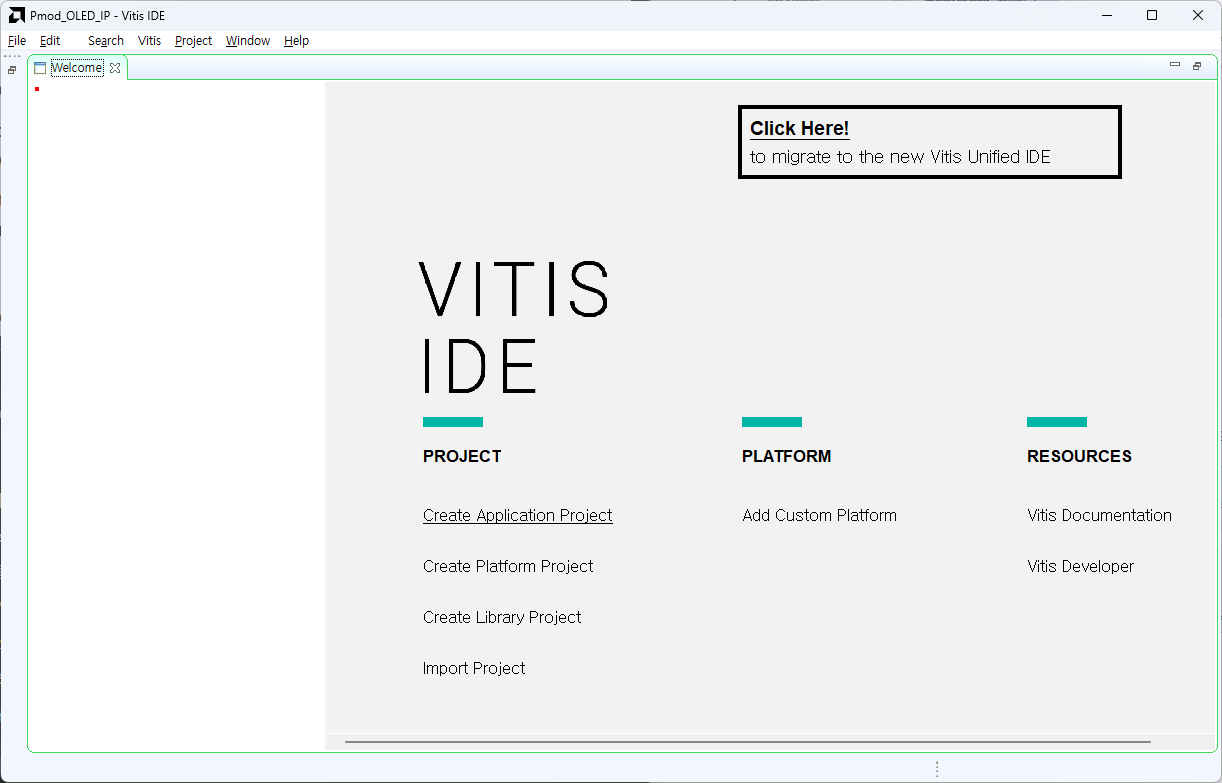1222x783 pixels.
Task: Click the restore icon left of Welcome tab
Action: point(12,70)
